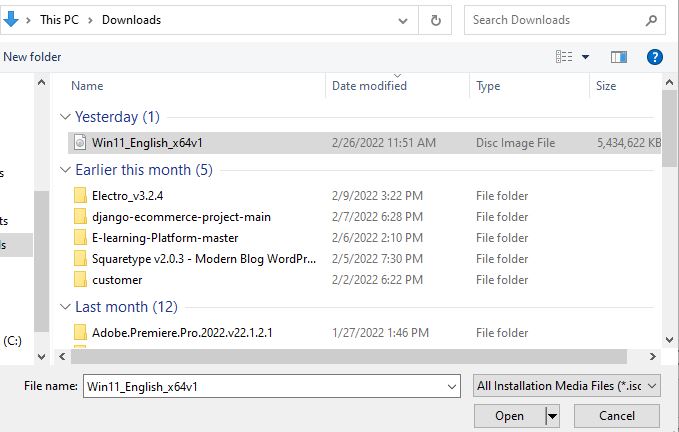This screenshot has height=432, width=679.
Task: Click the Open button
Action: pos(509,416)
